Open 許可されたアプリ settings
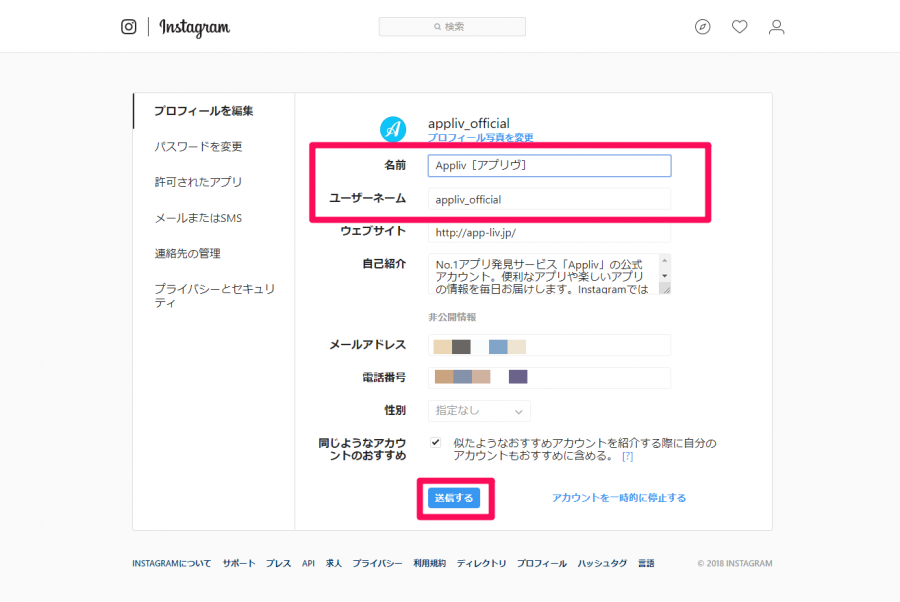The height and width of the screenshot is (602, 900). pyautogui.click(x=198, y=182)
